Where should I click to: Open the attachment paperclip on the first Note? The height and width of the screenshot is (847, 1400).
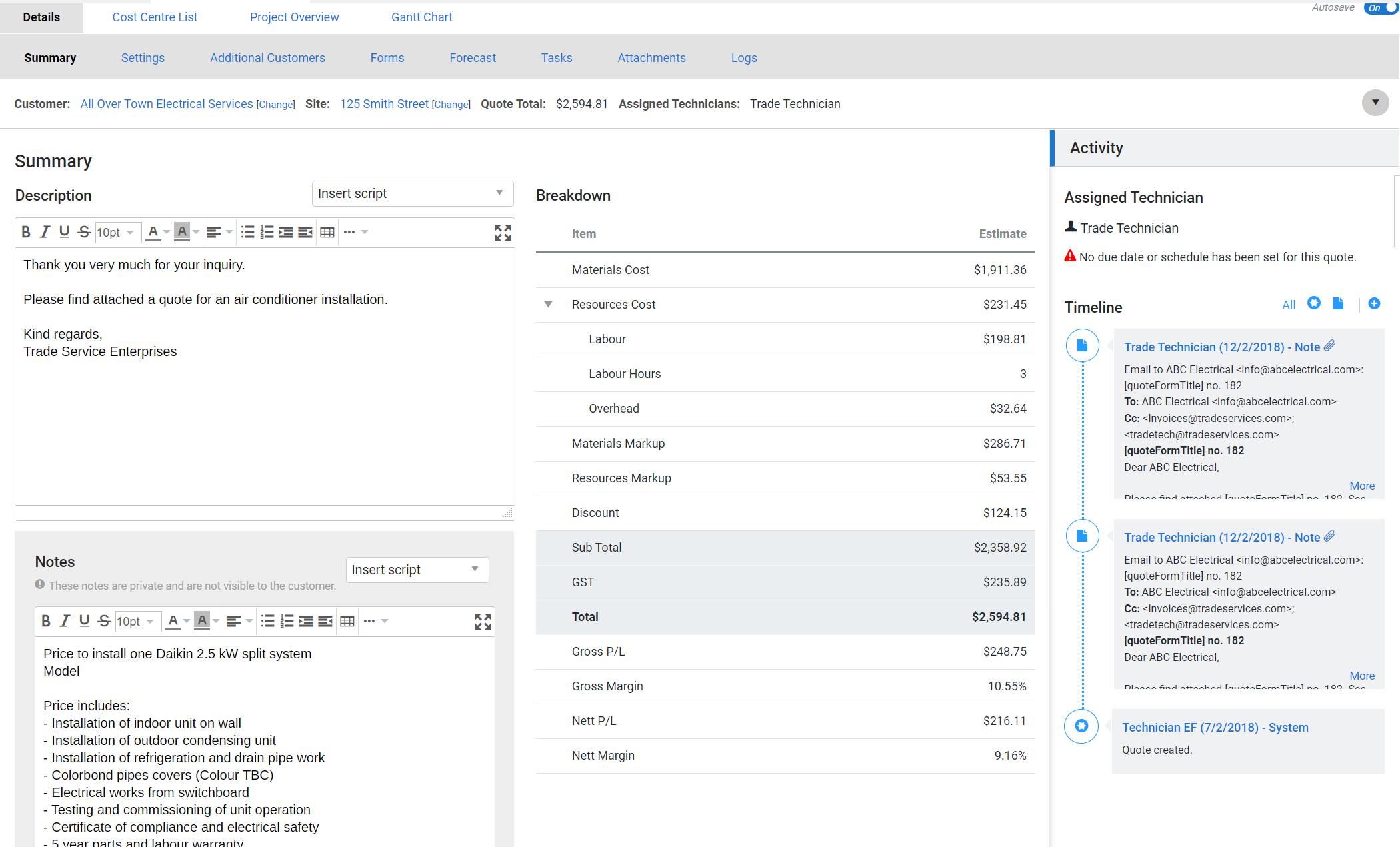tap(1329, 345)
